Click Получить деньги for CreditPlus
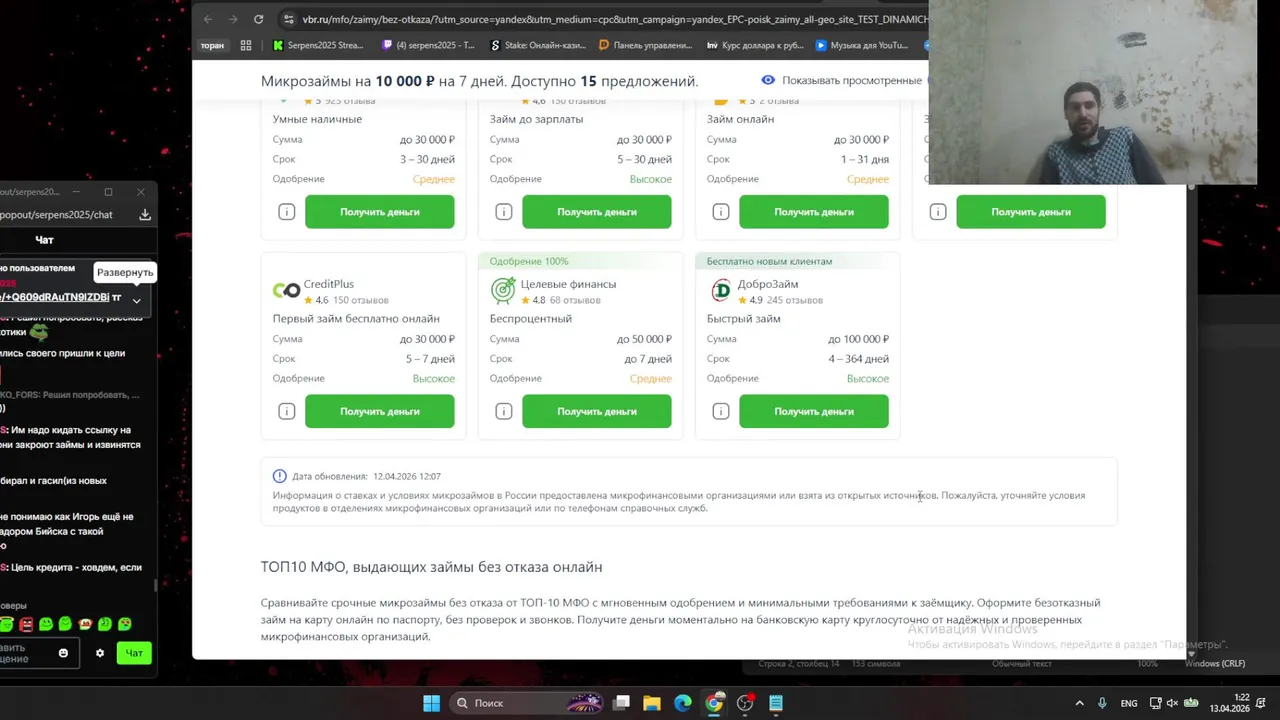 click(x=380, y=411)
